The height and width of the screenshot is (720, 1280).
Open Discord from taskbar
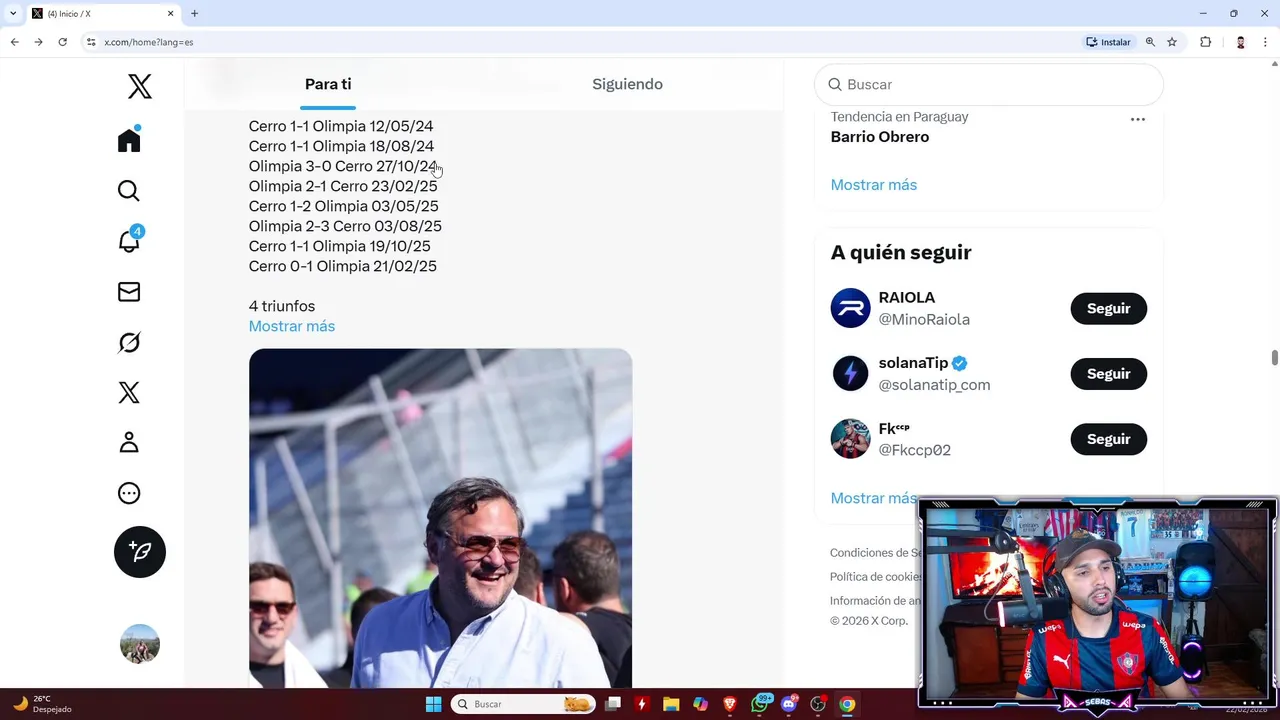789,704
